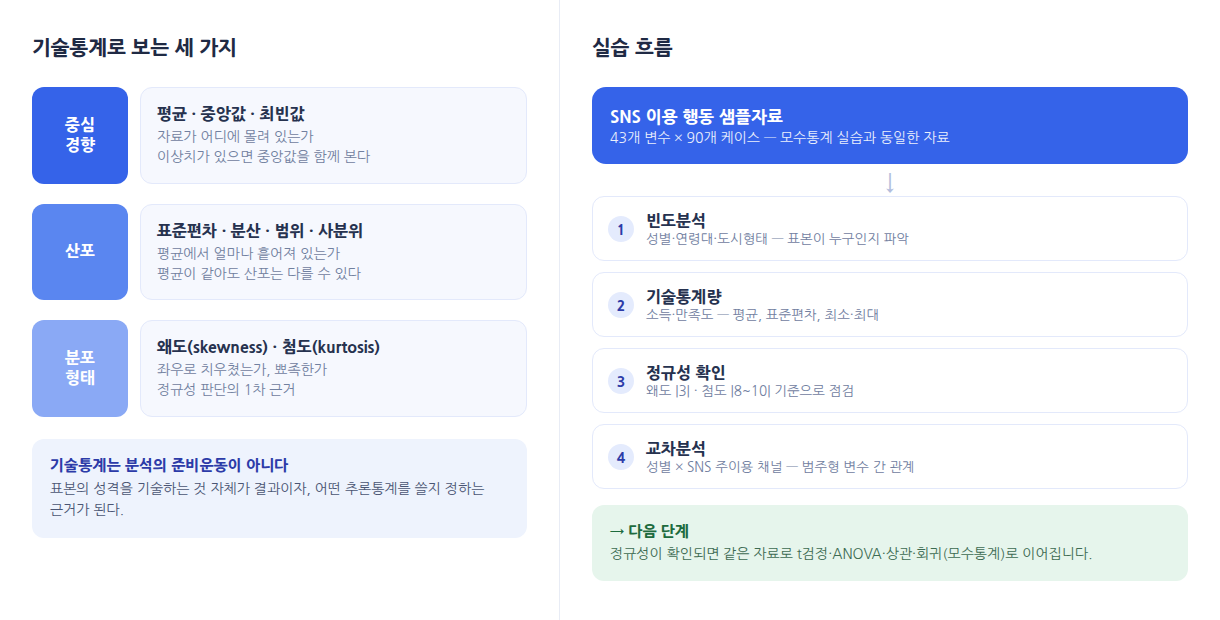
Task: Click the 표준편차 · 분산 · 범위 · 사분위 card
Action: pos(333,252)
